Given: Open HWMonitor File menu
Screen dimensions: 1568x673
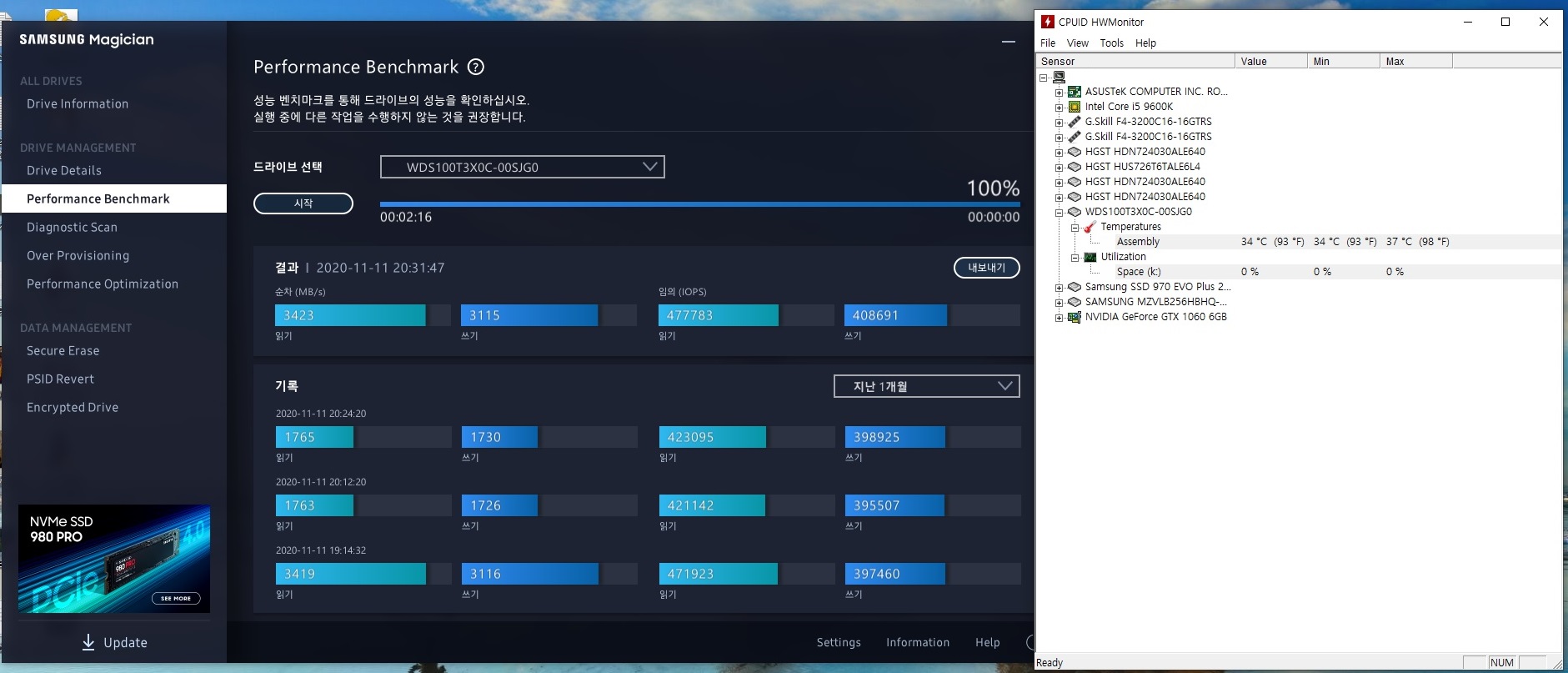Looking at the screenshot, I should point(1048,43).
